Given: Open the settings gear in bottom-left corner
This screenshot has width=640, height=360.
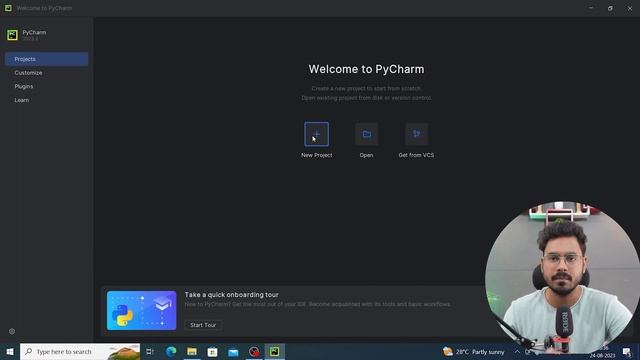Looking at the screenshot, I should pyautogui.click(x=12, y=331).
